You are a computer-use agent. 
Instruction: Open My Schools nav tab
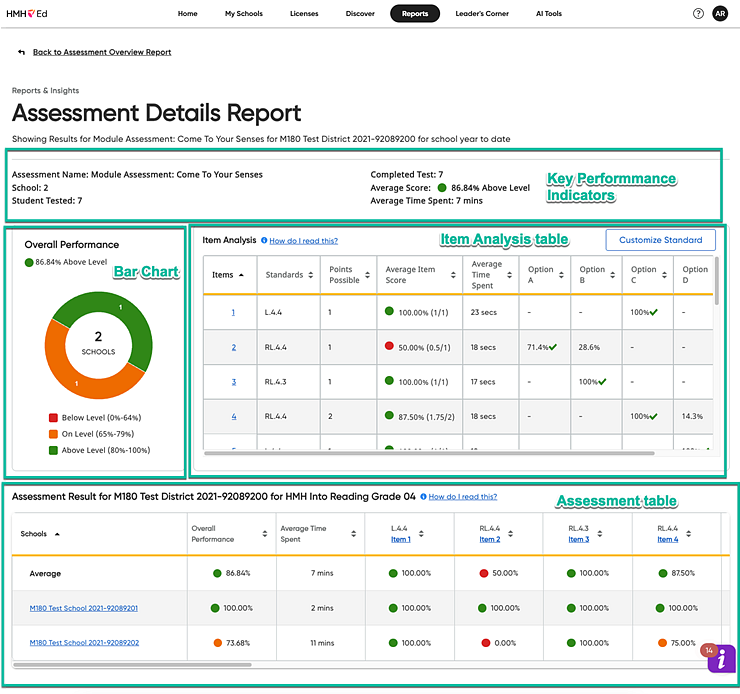point(244,14)
